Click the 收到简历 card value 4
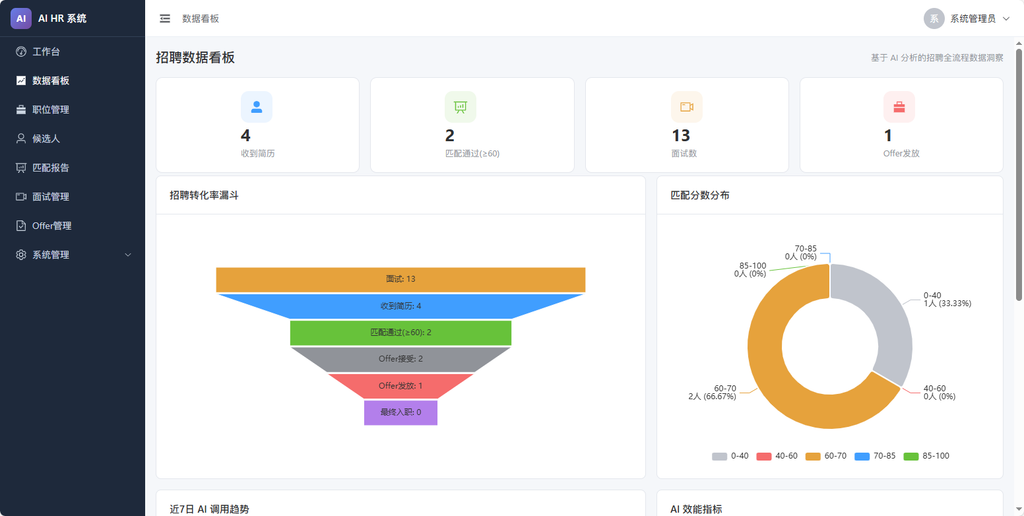Viewport: 1024px width, 516px height. coord(246,136)
